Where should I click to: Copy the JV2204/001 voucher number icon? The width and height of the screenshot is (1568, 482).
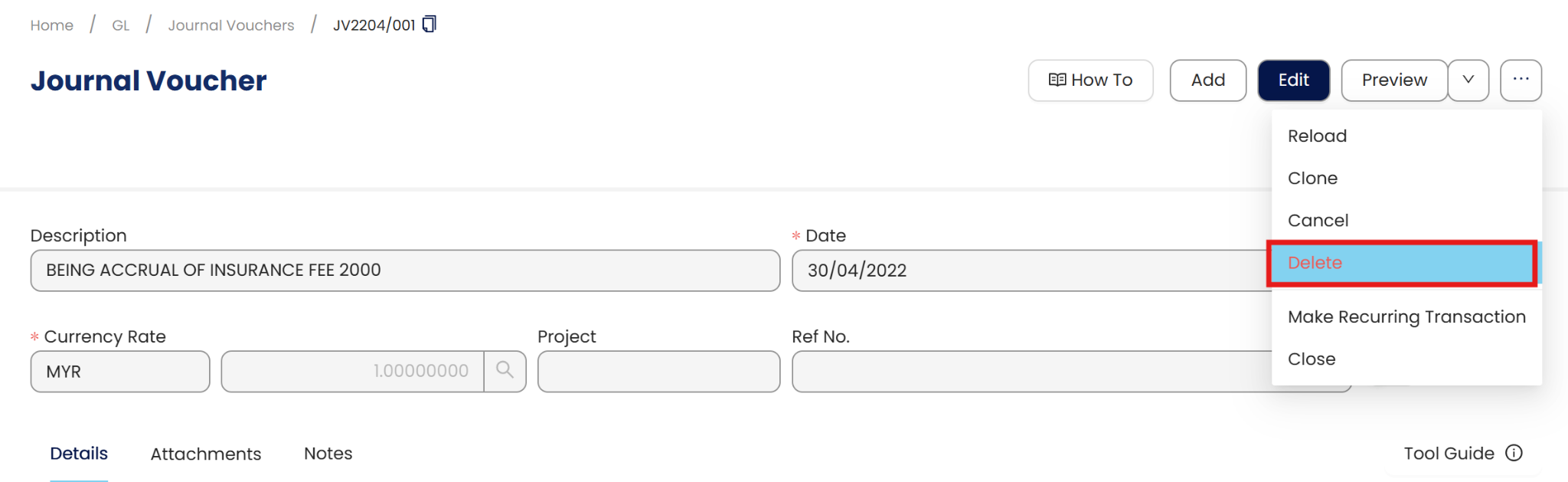[x=430, y=25]
